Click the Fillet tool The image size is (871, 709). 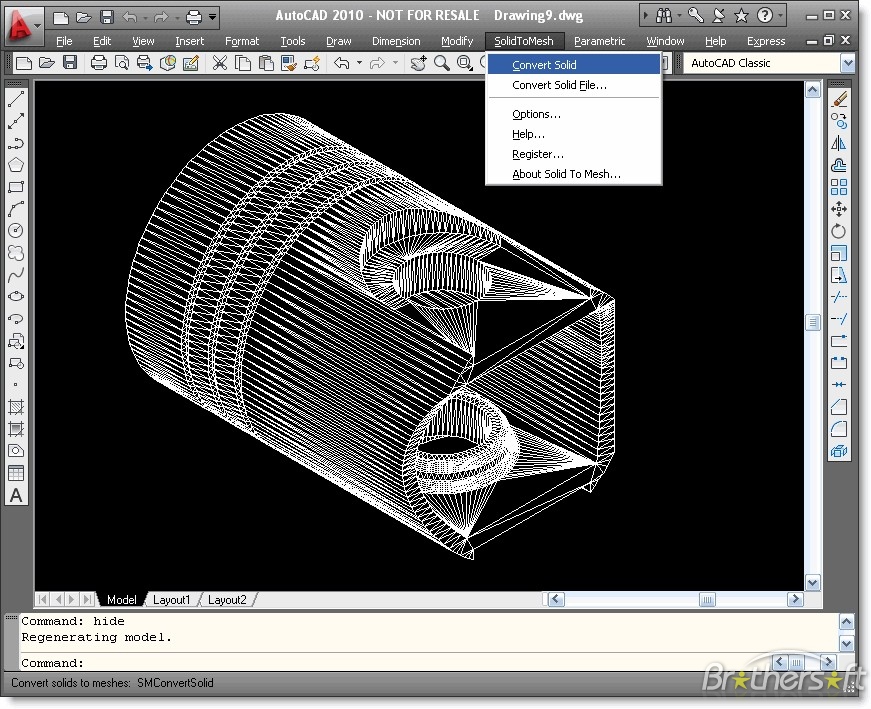pos(839,429)
